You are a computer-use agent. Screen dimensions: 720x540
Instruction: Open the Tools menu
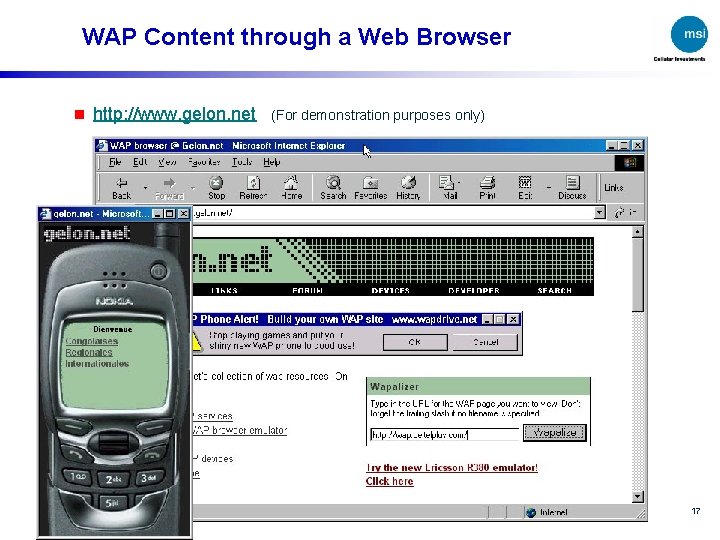pos(242,162)
